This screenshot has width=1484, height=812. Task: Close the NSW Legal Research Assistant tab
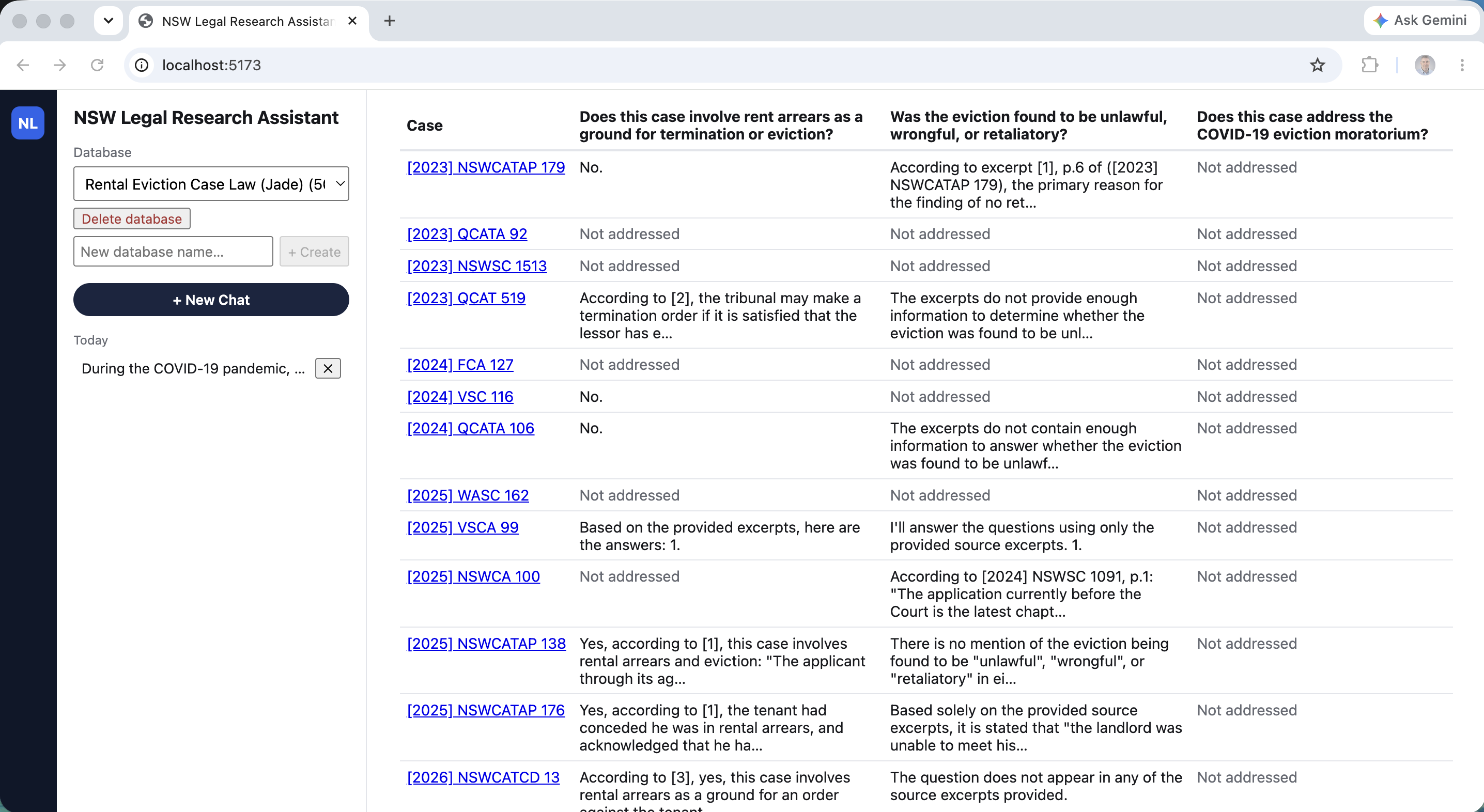coord(352,21)
